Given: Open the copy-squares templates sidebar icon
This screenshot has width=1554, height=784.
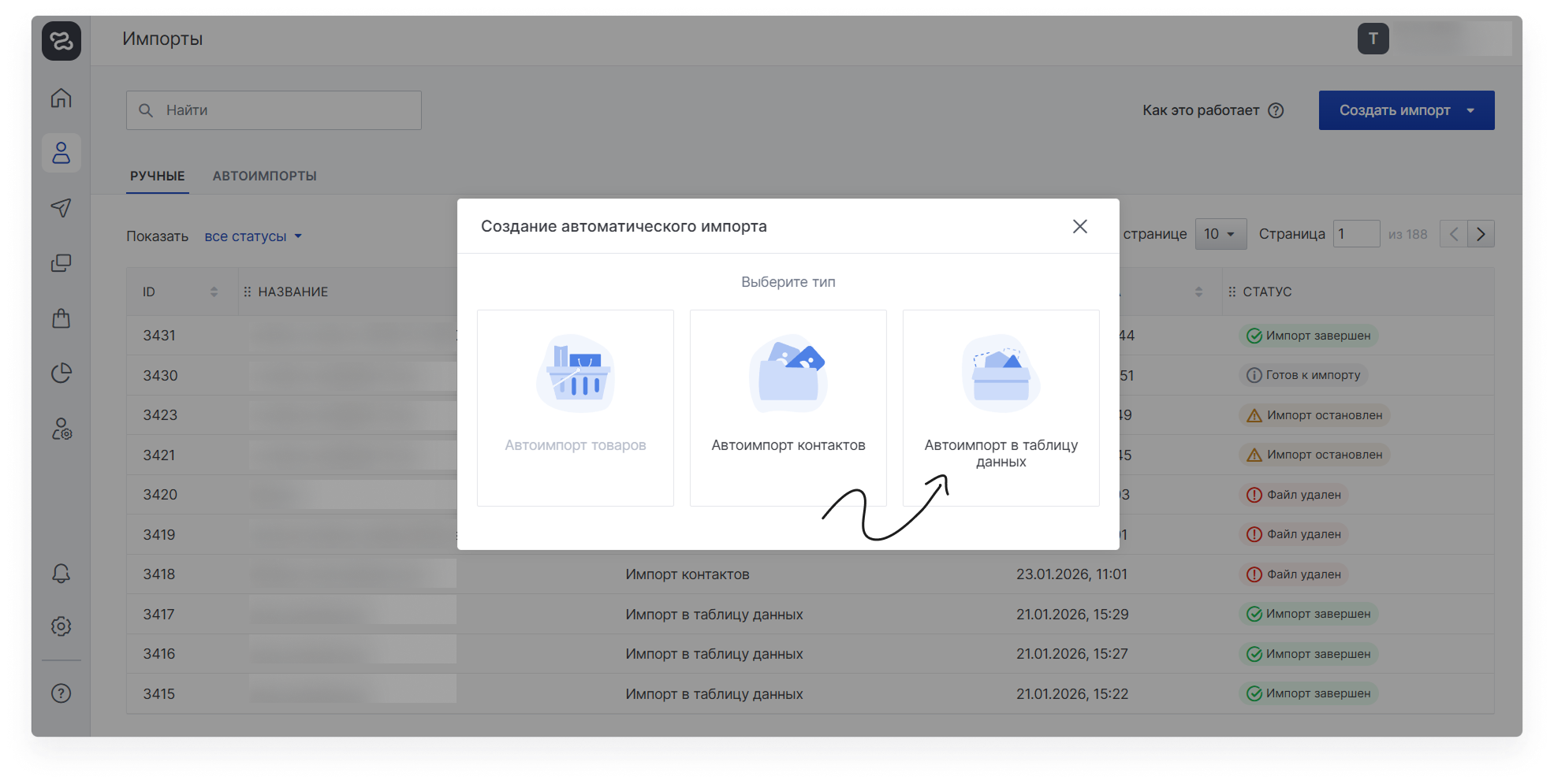Looking at the screenshot, I should click(61, 263).
